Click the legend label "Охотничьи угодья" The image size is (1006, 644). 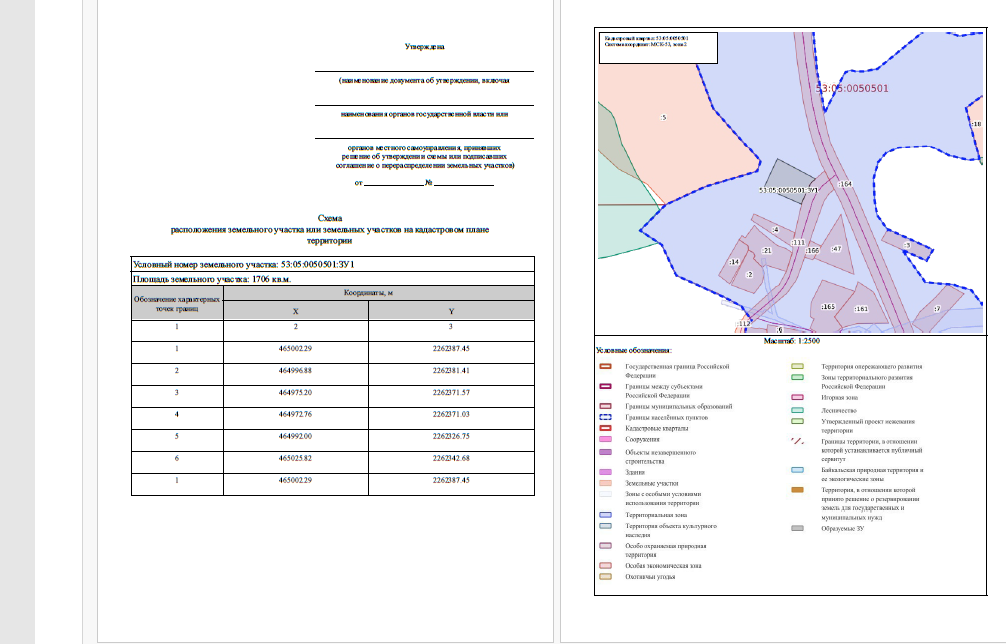(x=650, y=577)
